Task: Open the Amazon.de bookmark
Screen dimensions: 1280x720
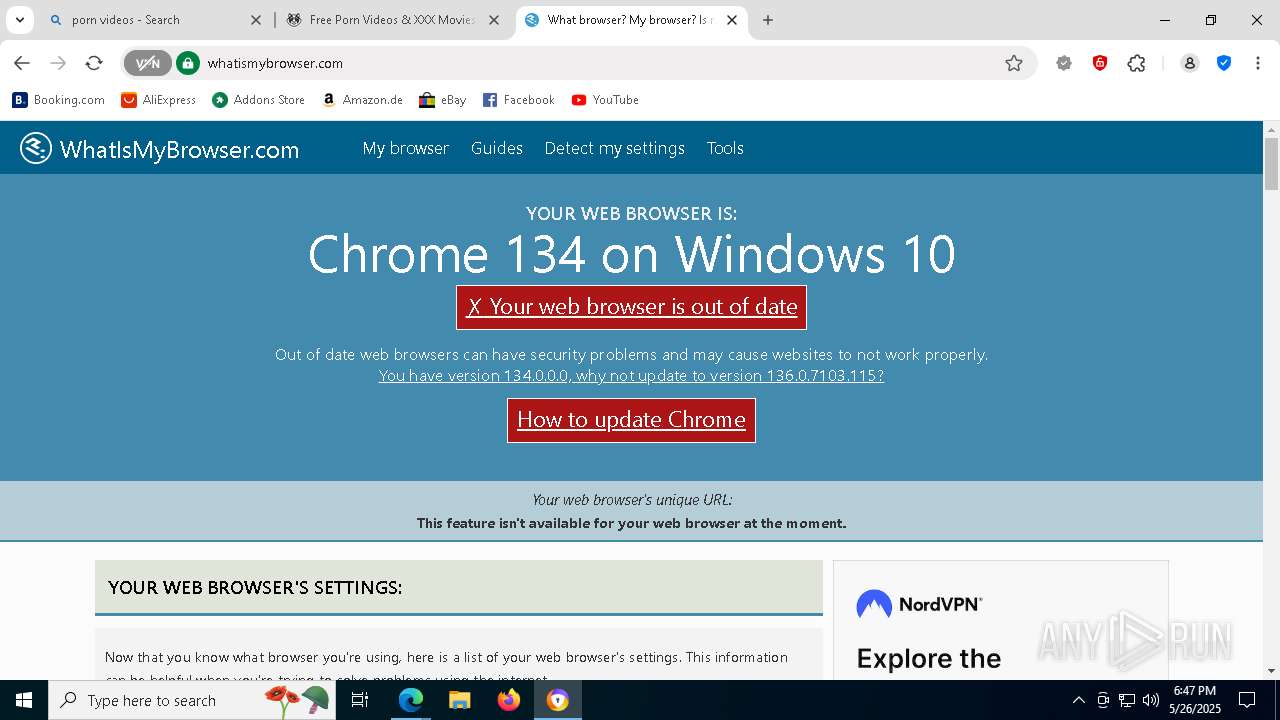Action: coord(362,100)
